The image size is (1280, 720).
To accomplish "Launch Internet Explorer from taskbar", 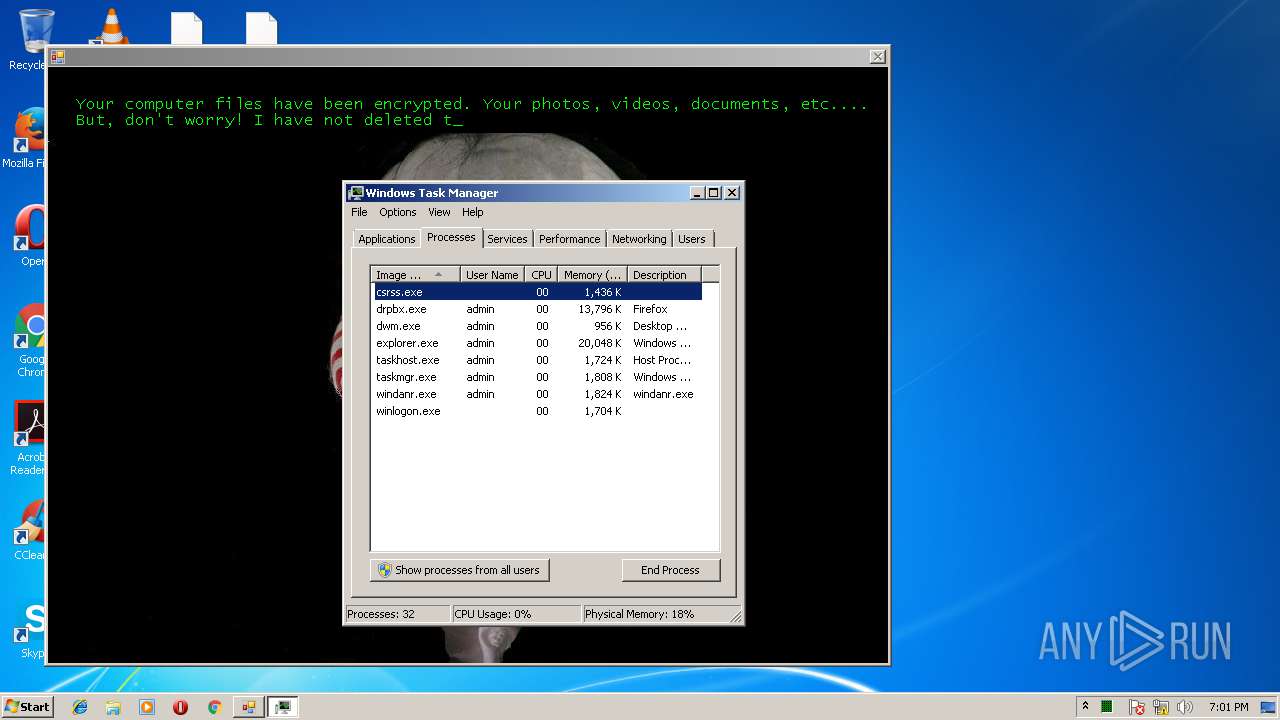I will coord(80,707).
